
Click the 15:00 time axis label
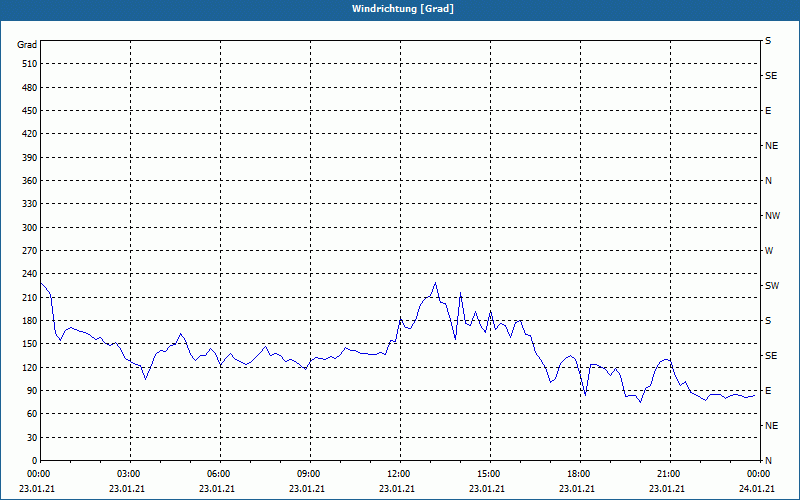coord(490,473)
